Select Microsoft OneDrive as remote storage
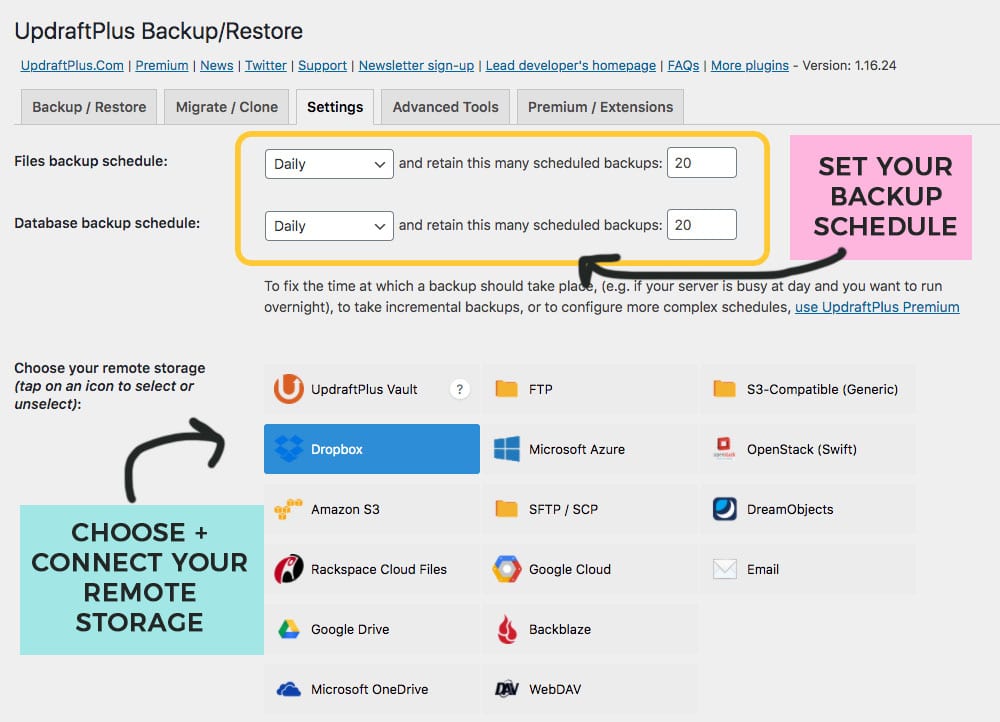1000x722 pixels. click(x=372, y=689)
